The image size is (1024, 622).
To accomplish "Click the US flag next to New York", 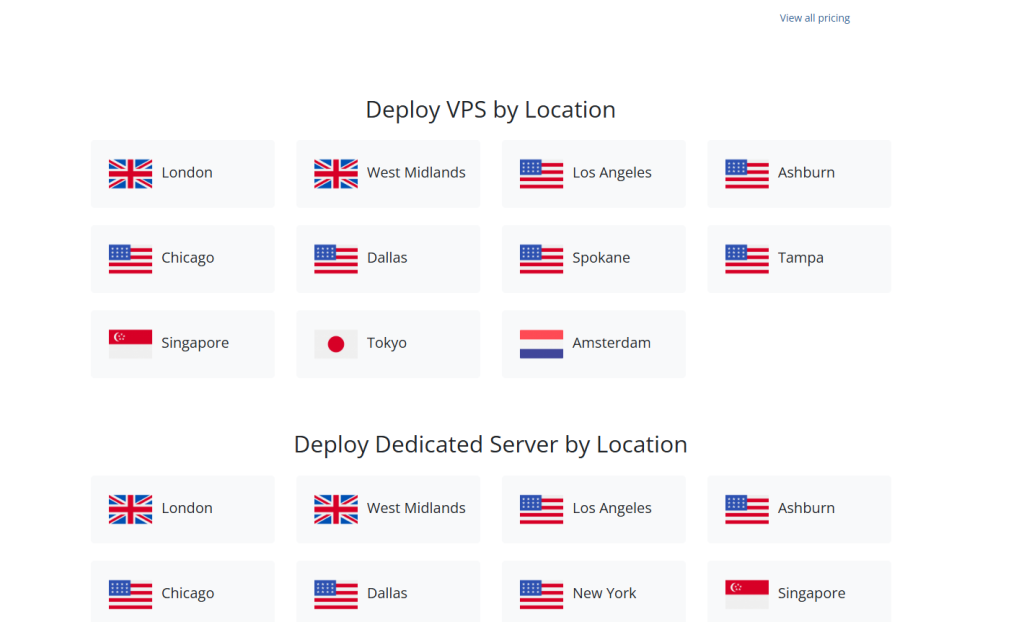I will coord(541,594).
